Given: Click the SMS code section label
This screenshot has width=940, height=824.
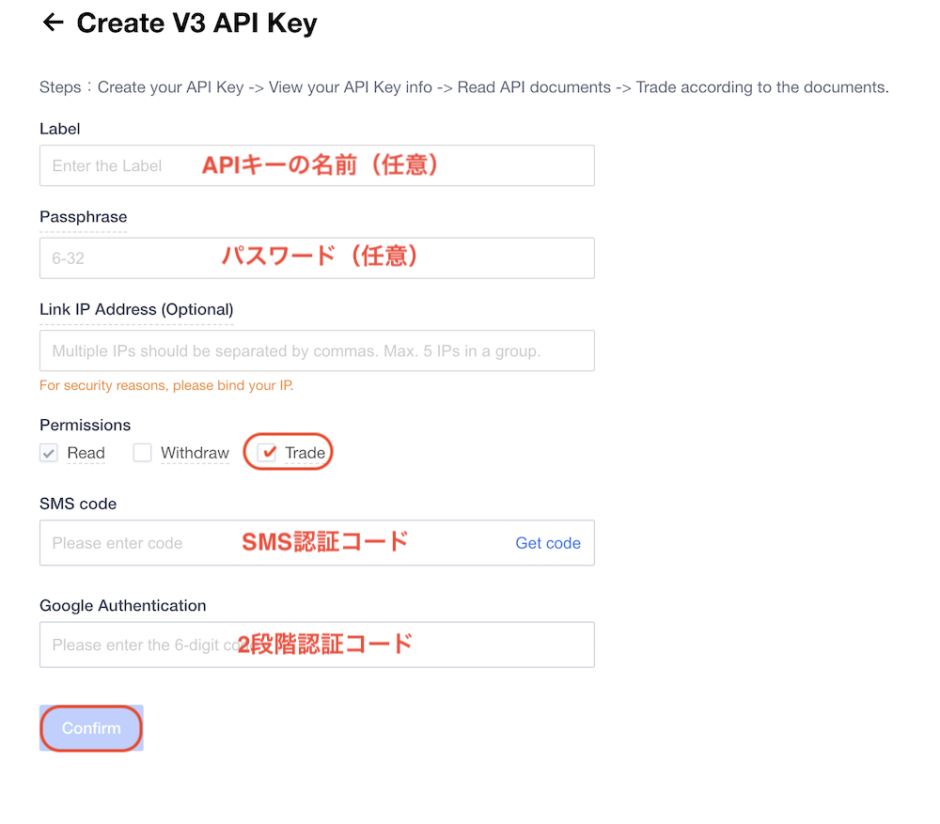Looking at the screenshot, I should click(x=78, y=503).
